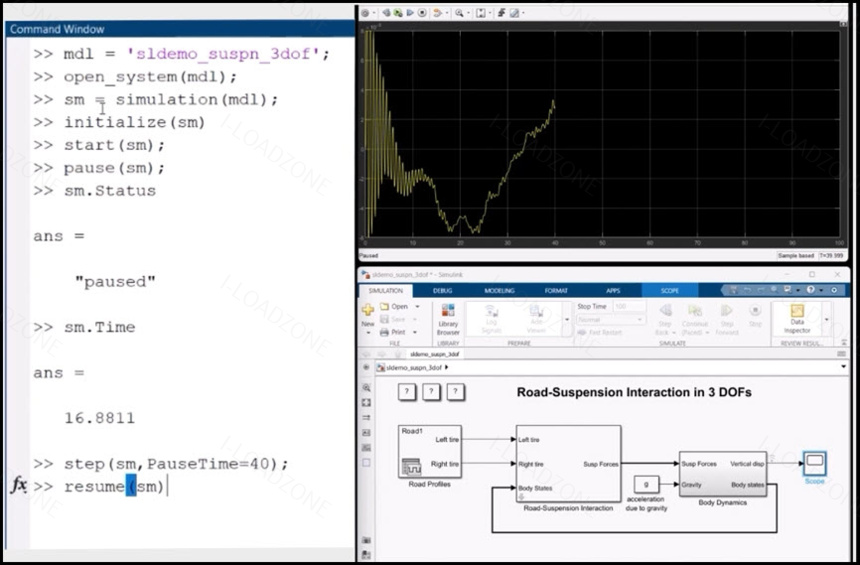The height and width of the screenshot is (565, 860).
Task: Open the Library Browser
Action: 448,319
